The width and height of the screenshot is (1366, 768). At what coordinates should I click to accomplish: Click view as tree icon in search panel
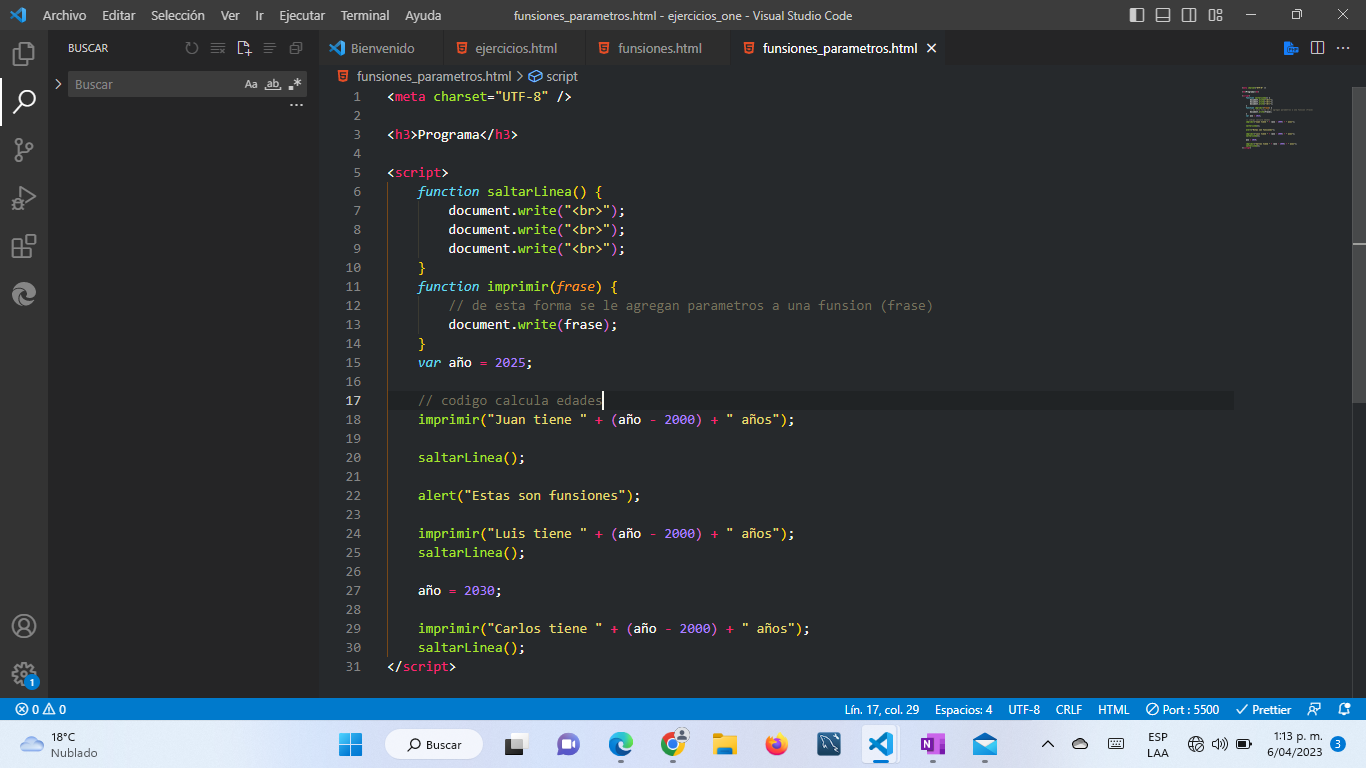pyautogui.click(x=270, y=48)
